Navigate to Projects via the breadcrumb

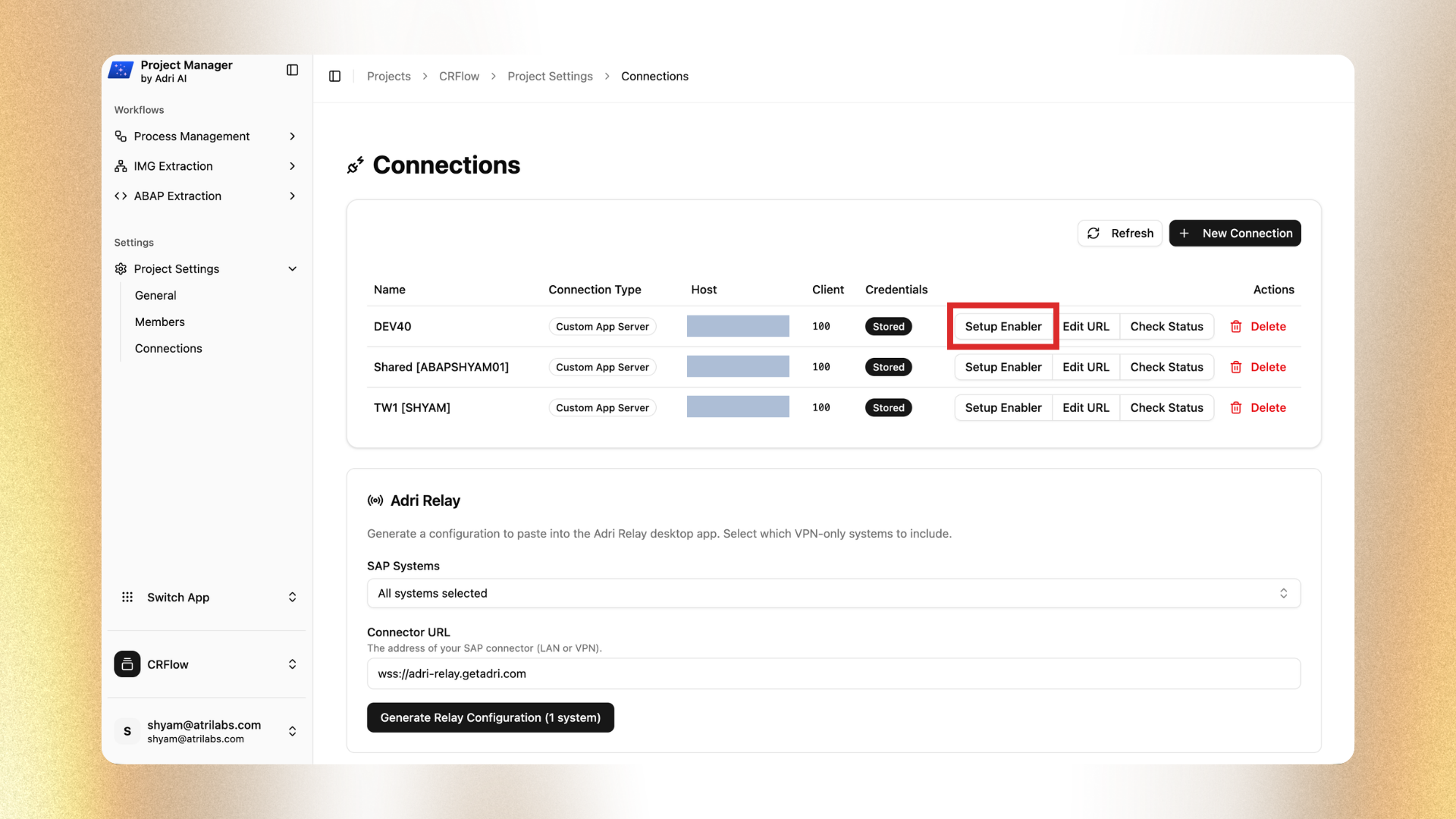click(x=388, y=76)
